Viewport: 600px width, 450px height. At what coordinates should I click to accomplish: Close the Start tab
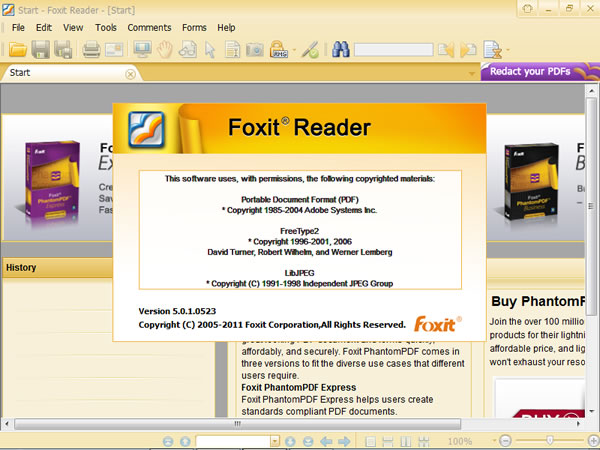[130, 73]
